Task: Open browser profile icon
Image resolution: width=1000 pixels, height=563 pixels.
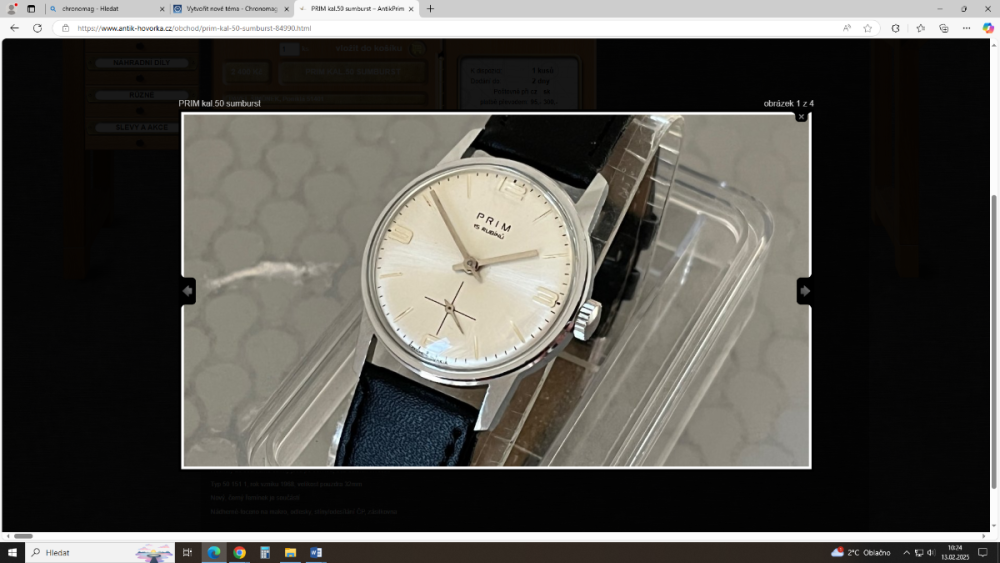Action: pyautogui.click(x=11, y=9)
